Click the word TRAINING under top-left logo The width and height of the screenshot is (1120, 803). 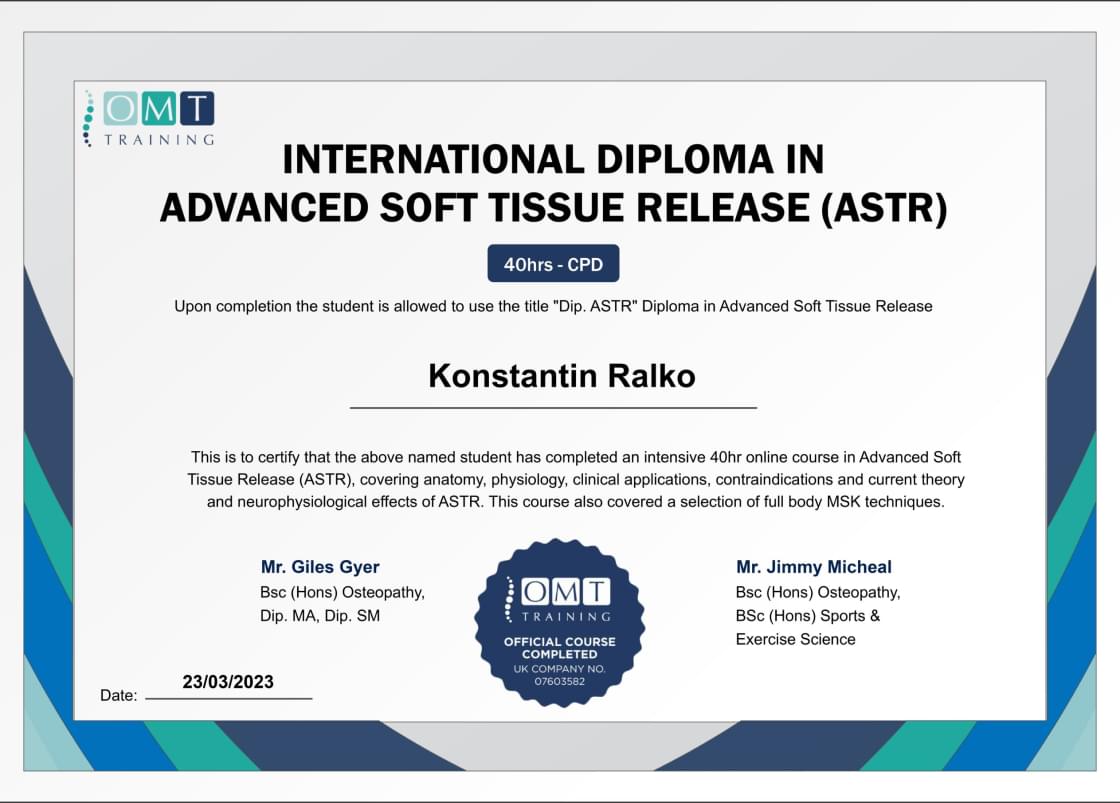tap(159, 140)
